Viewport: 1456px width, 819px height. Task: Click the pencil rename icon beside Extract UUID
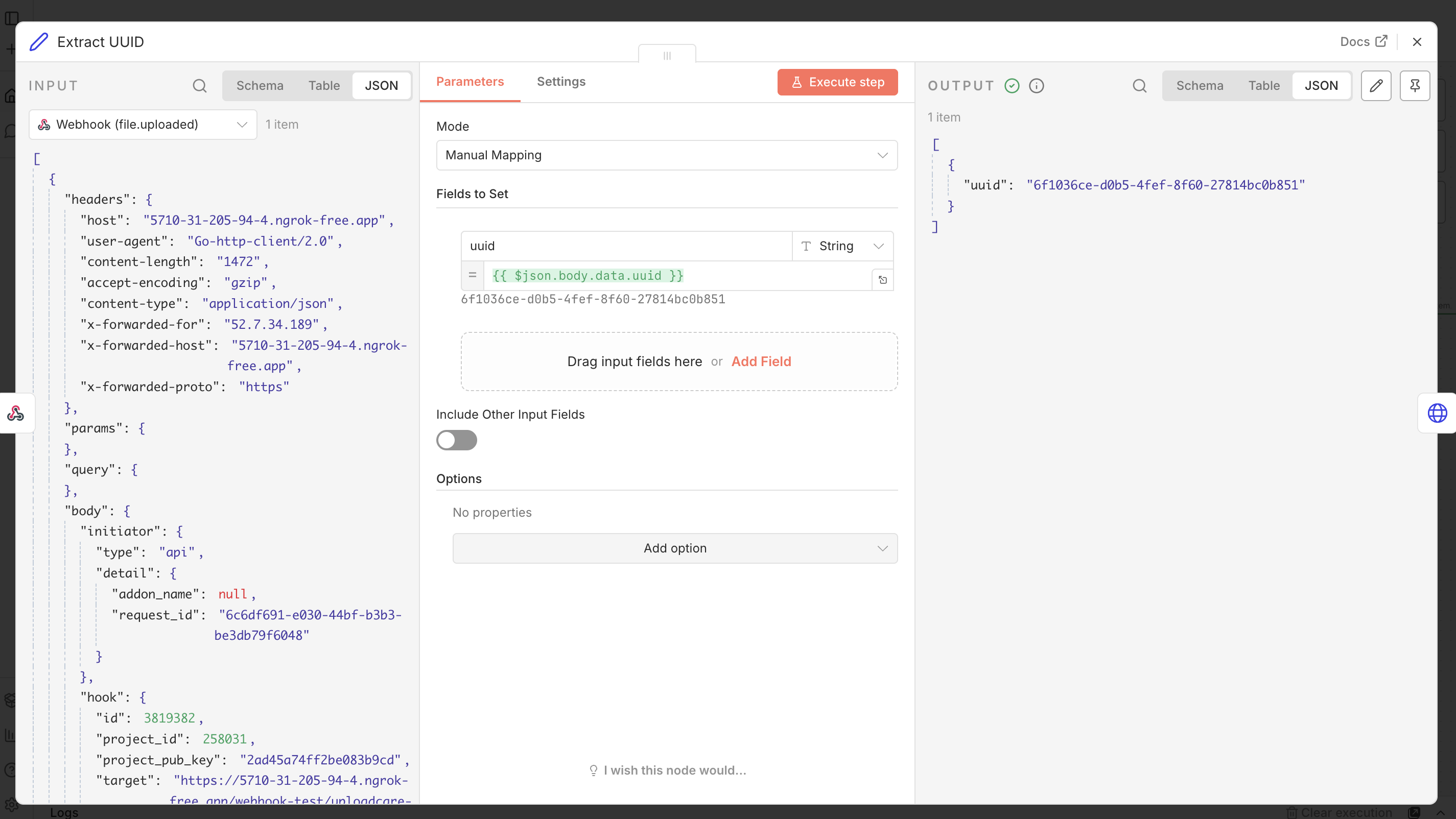point(38,42)
